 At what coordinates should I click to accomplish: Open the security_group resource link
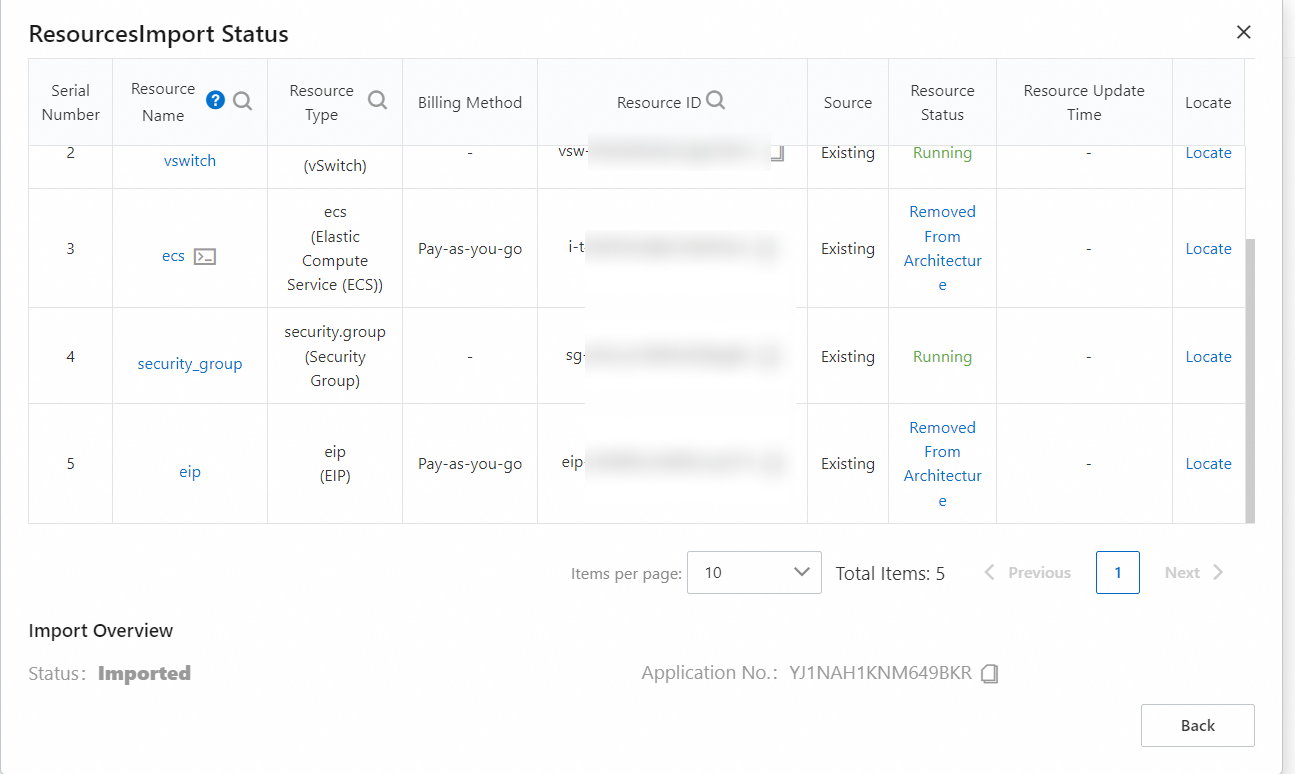pos(190,364)
